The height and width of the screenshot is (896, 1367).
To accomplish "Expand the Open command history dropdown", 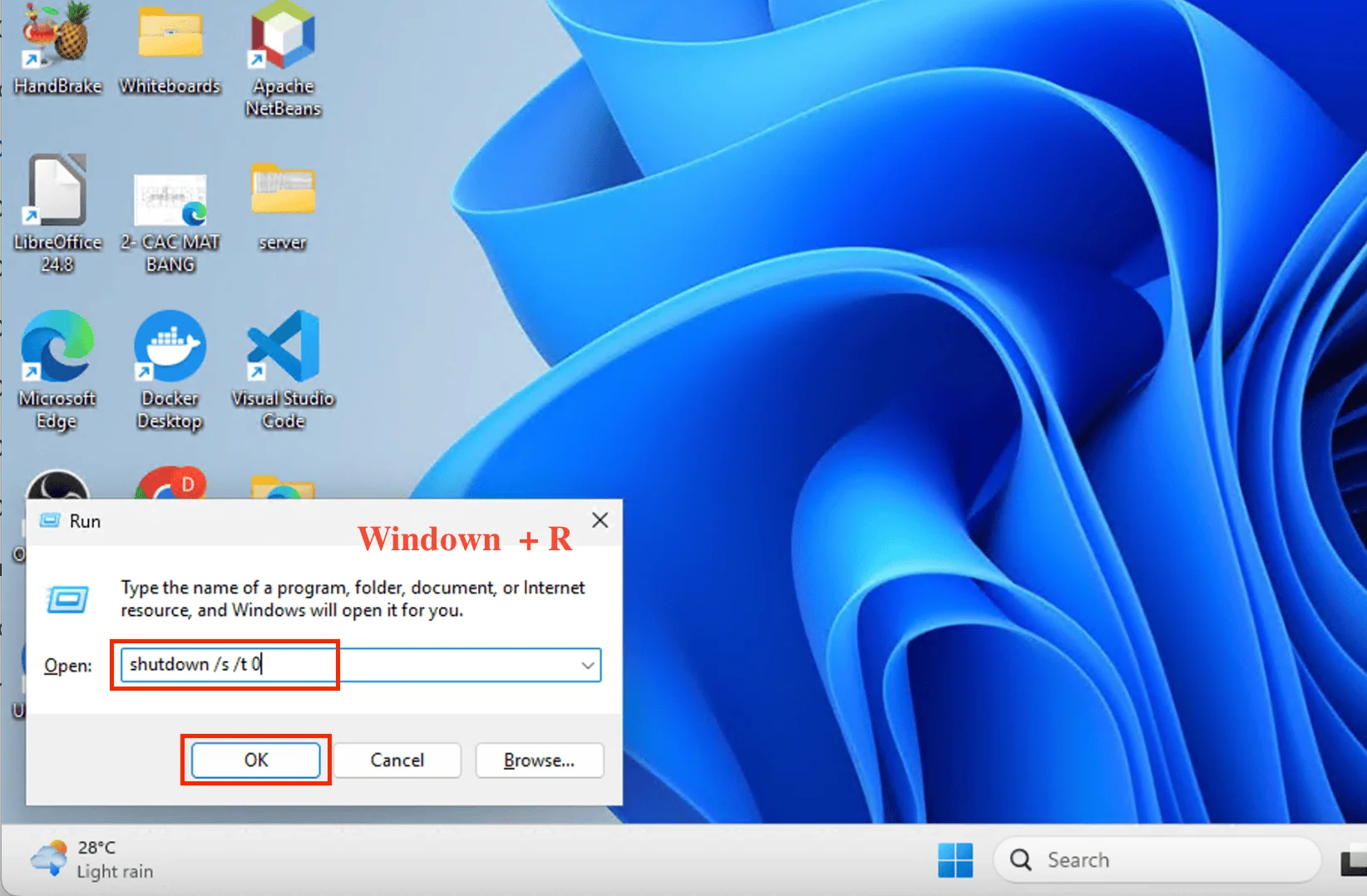I will [x=587, y=666].
